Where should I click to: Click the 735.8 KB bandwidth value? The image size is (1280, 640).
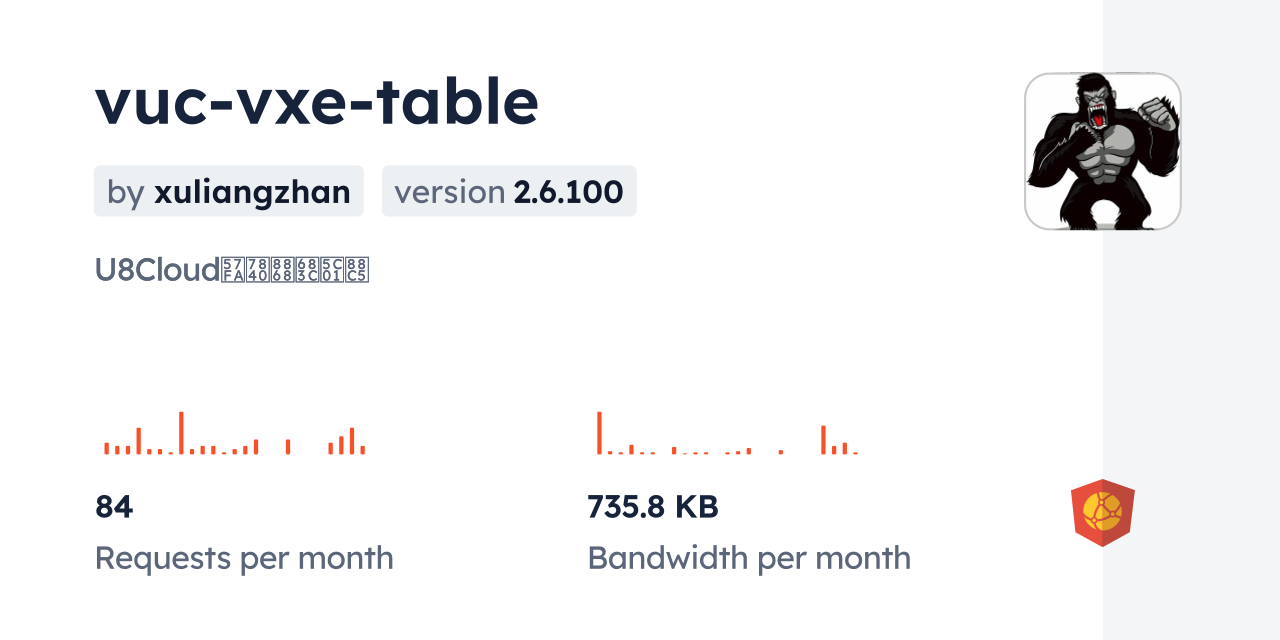[652, 507]
